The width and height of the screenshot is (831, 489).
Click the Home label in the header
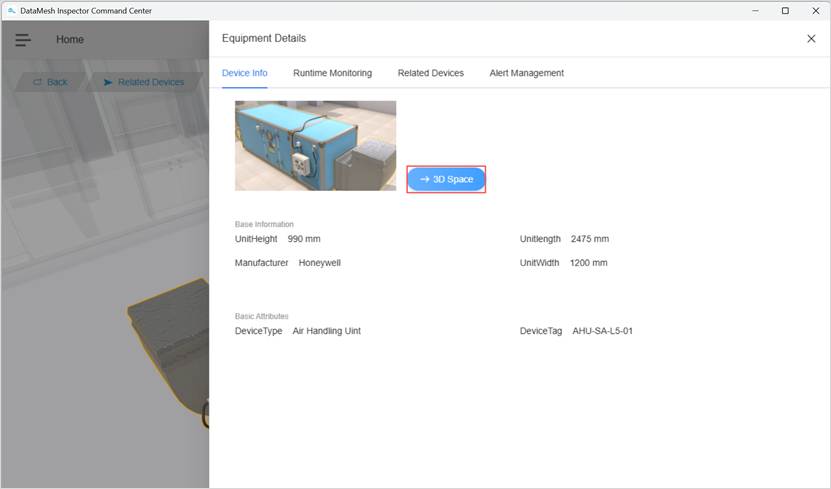coord(70,40)
